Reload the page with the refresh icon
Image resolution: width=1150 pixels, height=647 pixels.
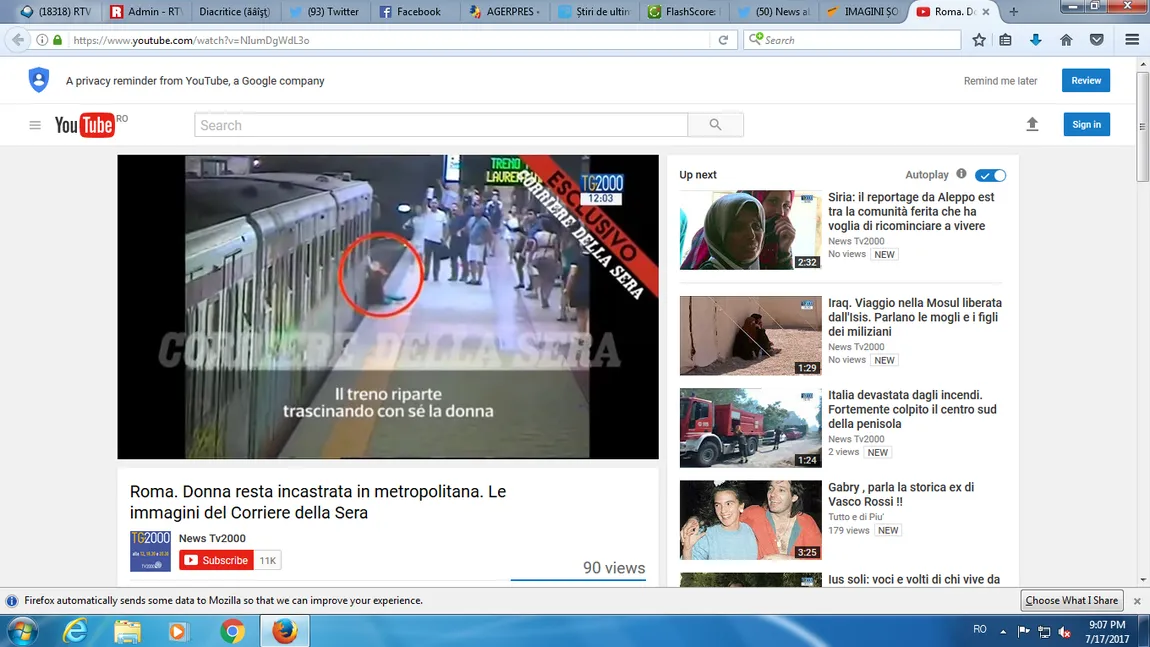[x=723, y=40]
